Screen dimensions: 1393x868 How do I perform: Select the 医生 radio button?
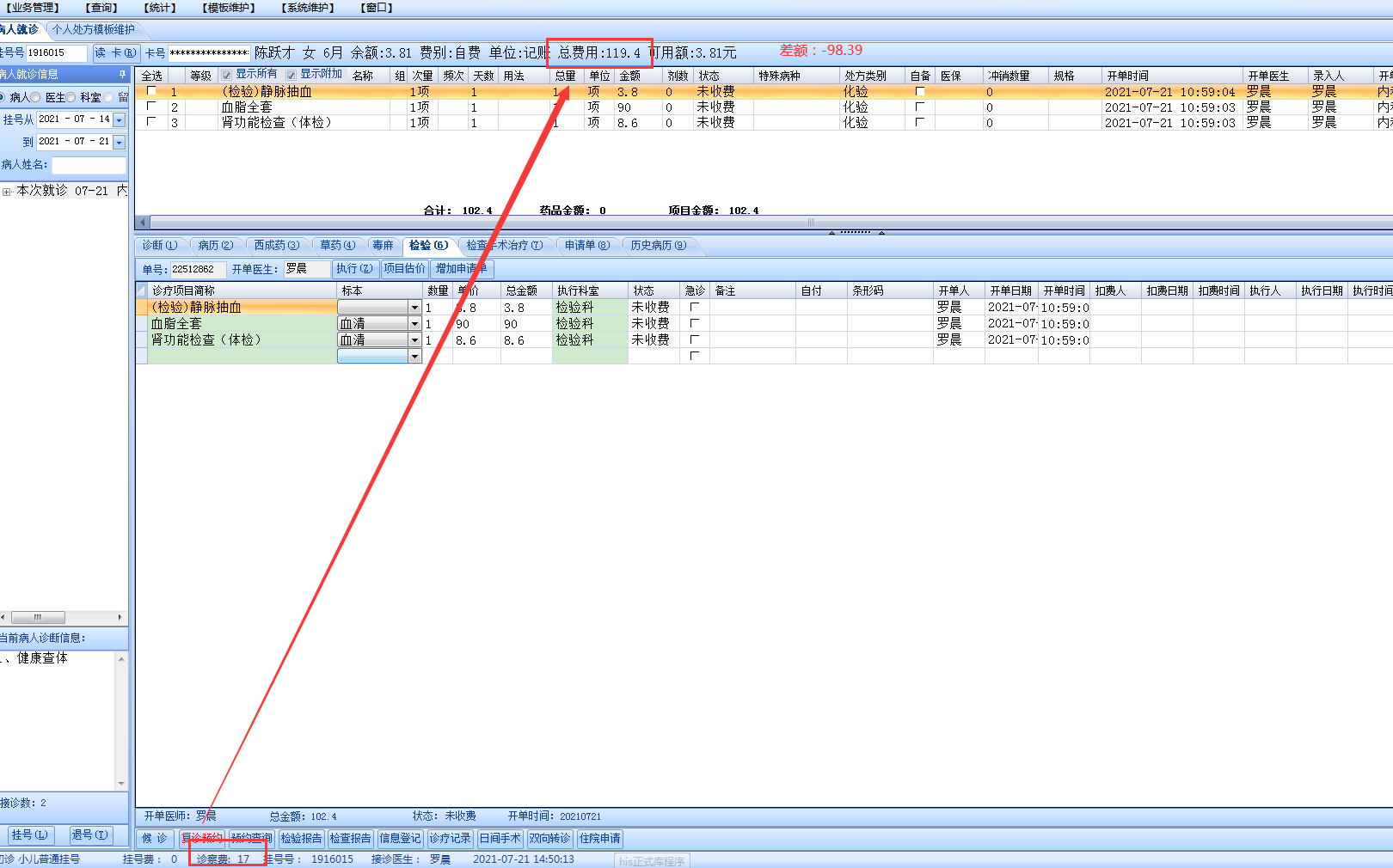[x=36, y=97]
